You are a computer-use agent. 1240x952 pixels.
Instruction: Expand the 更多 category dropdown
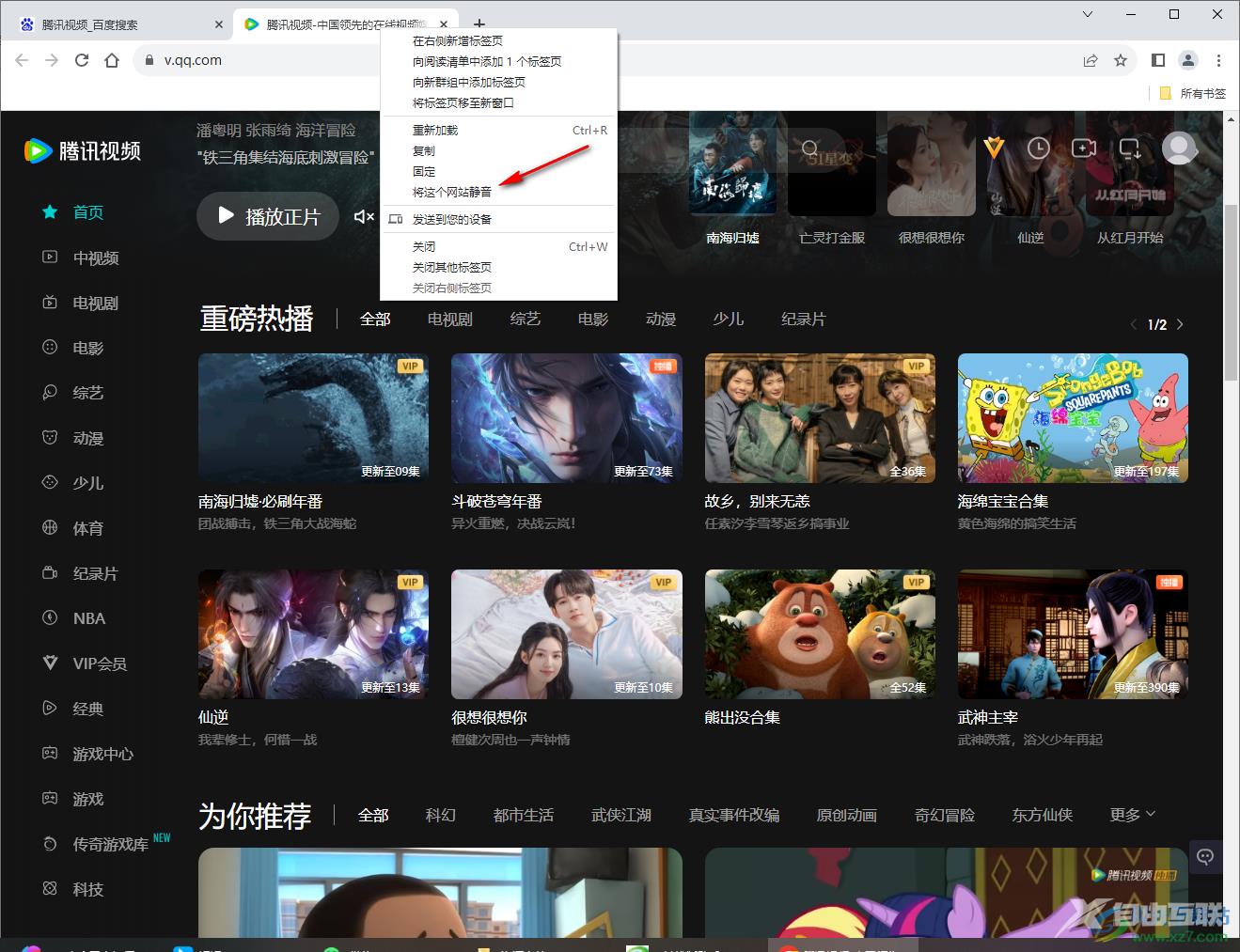[x=1132, y=815]
